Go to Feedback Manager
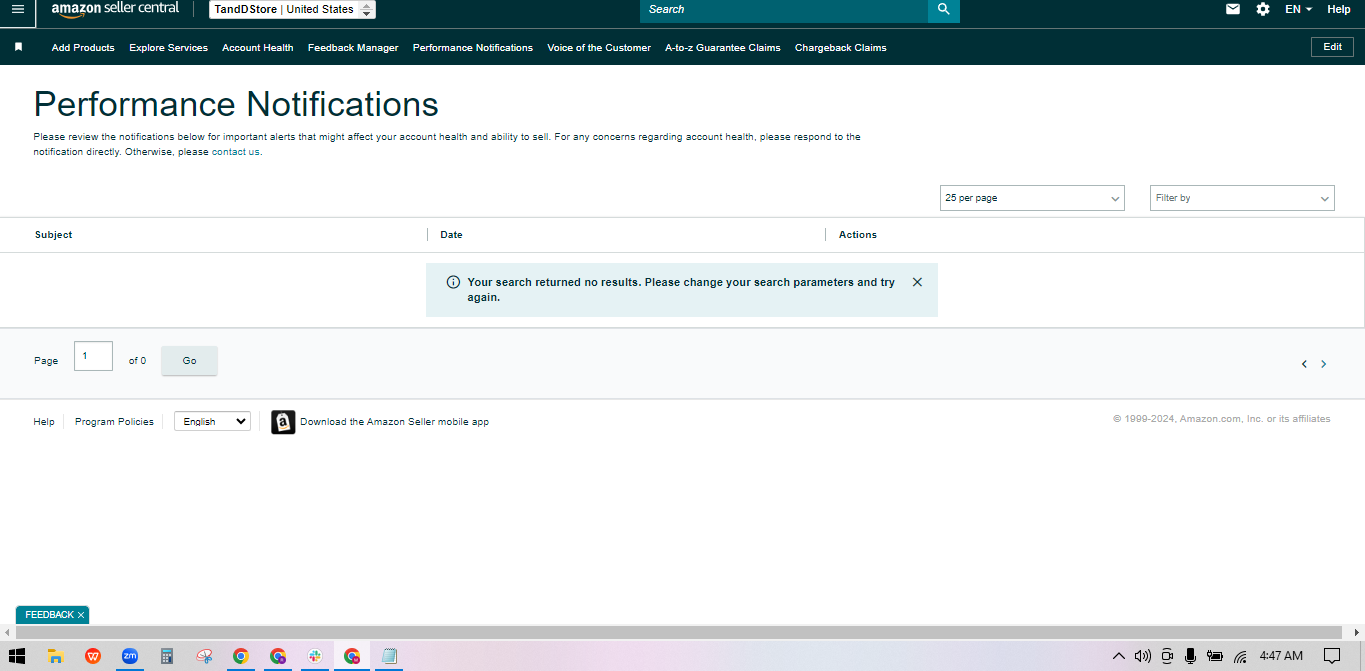1365x671 pixels. point(353,48)
